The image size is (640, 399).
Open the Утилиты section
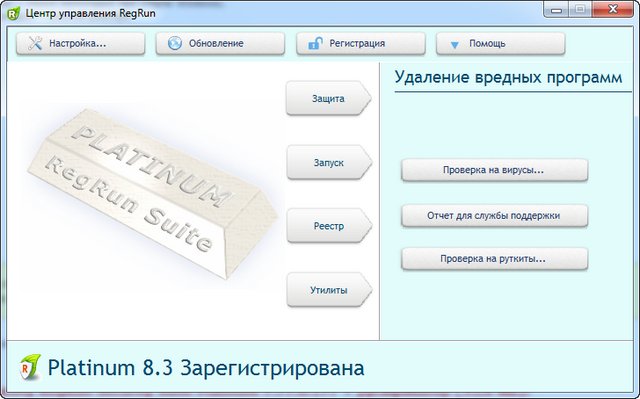click(329, 290)
